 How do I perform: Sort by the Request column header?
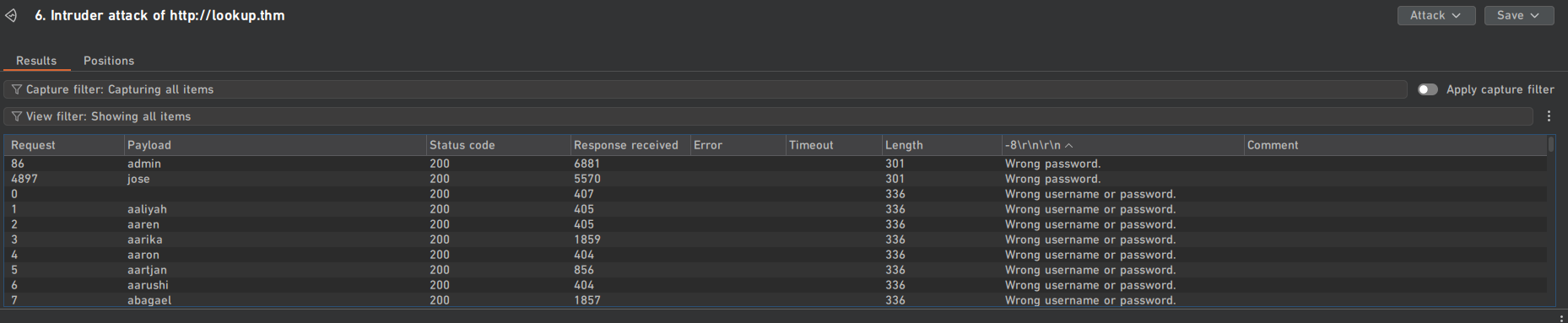(x=64, y=145)
